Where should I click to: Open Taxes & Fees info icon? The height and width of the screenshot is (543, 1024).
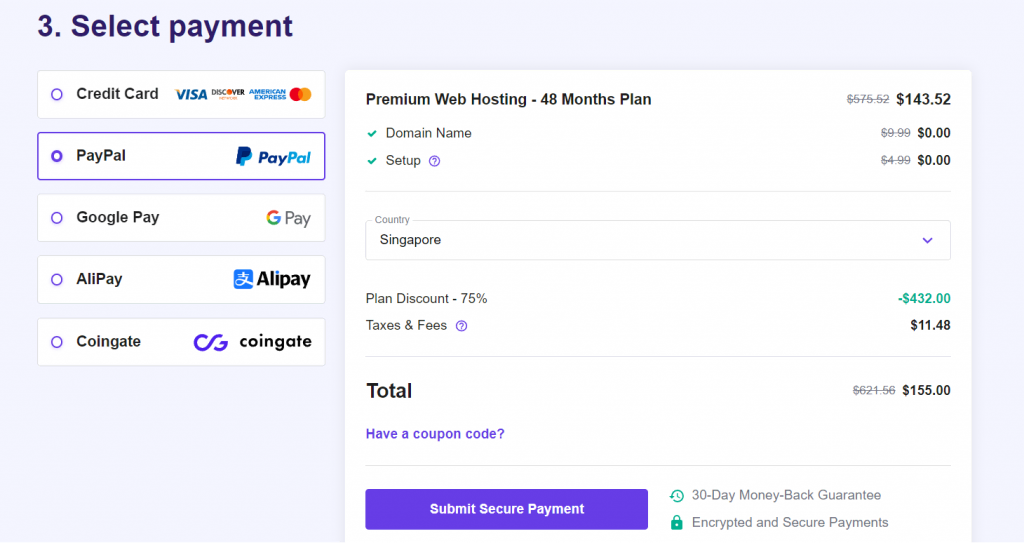point(461,326)
